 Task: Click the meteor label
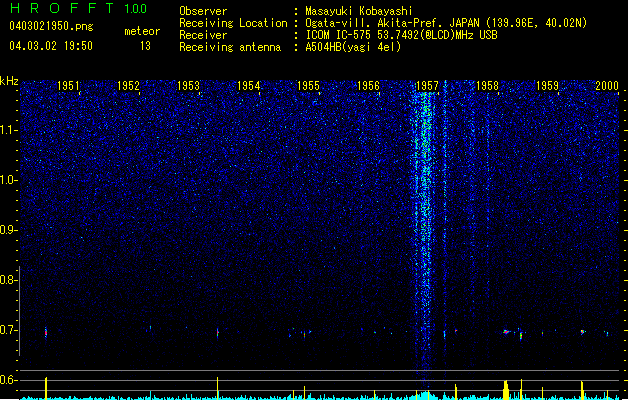pyautogui.click(x=142, y=31)
